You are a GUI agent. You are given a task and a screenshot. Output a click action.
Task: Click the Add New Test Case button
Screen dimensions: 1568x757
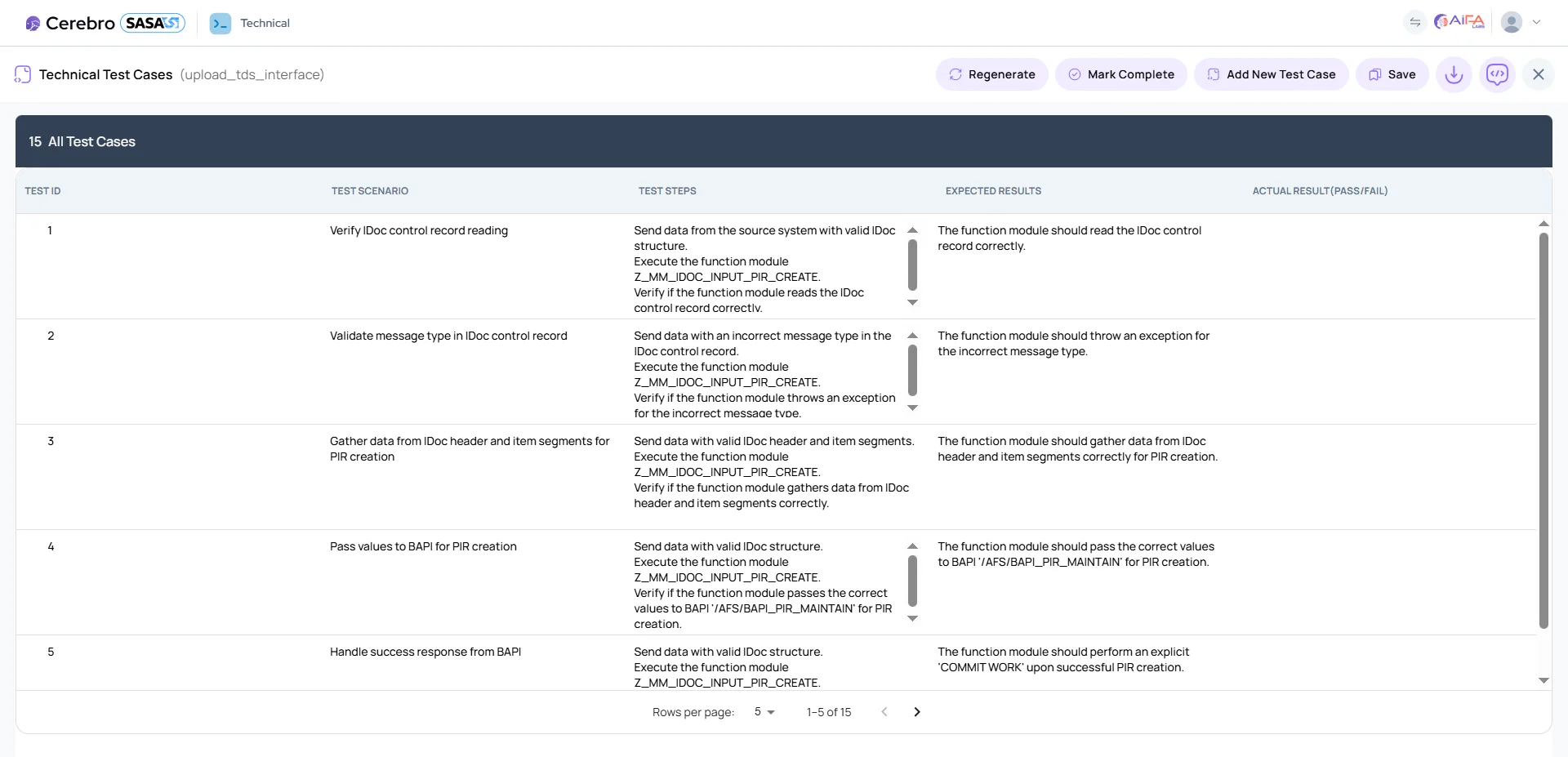point(1271,74)
